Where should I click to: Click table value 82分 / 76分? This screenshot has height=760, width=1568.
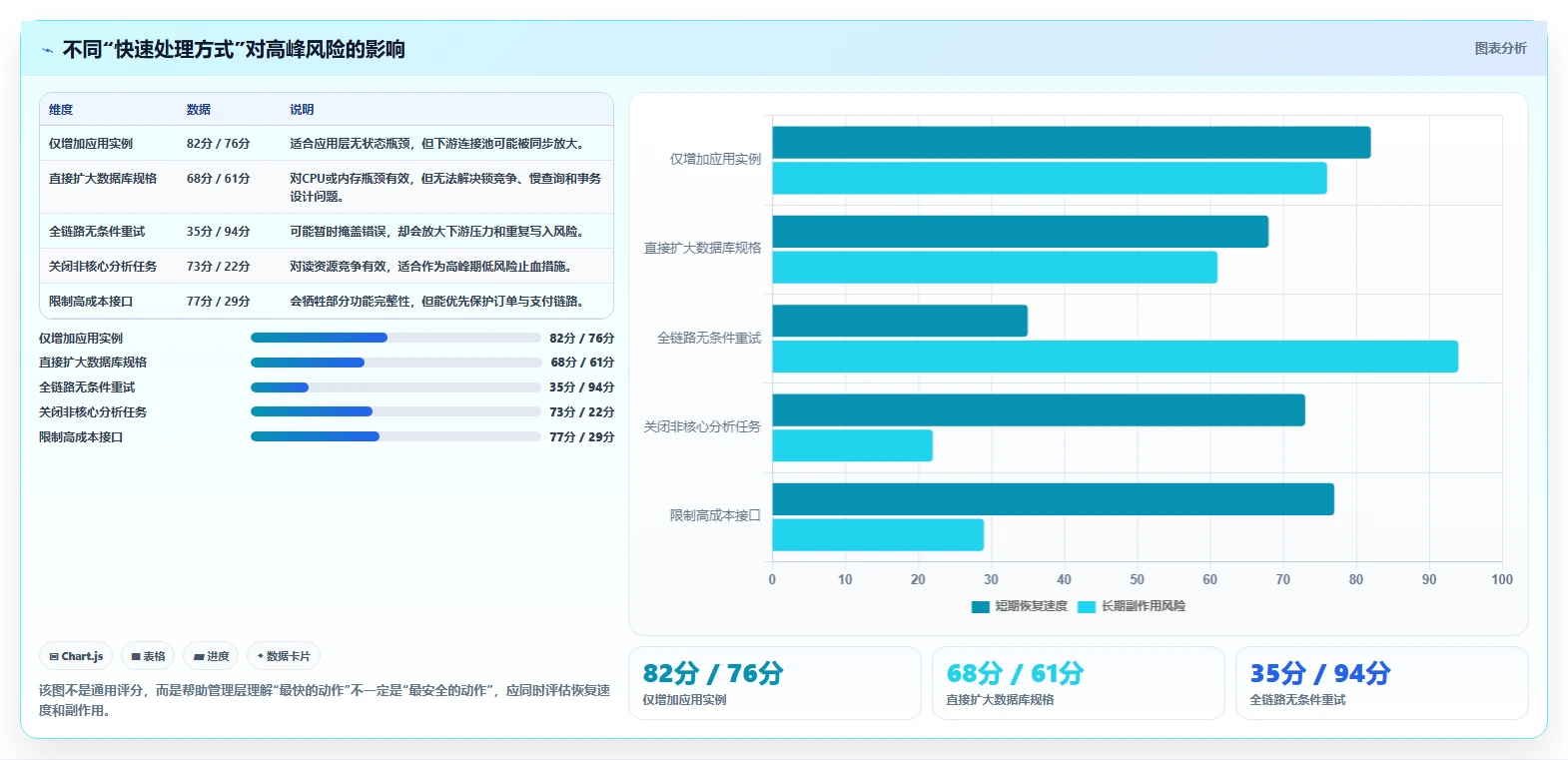[x=218, y=144]
